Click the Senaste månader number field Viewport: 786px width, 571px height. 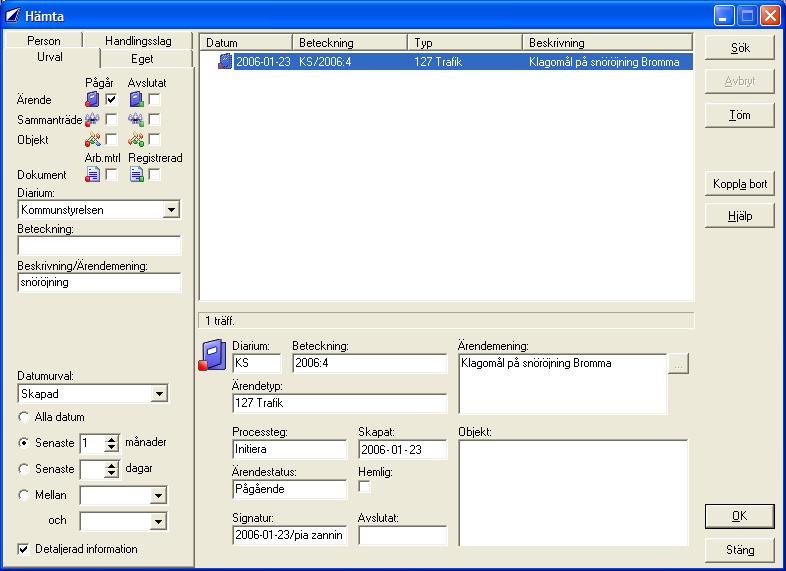[x=92, y=443]
